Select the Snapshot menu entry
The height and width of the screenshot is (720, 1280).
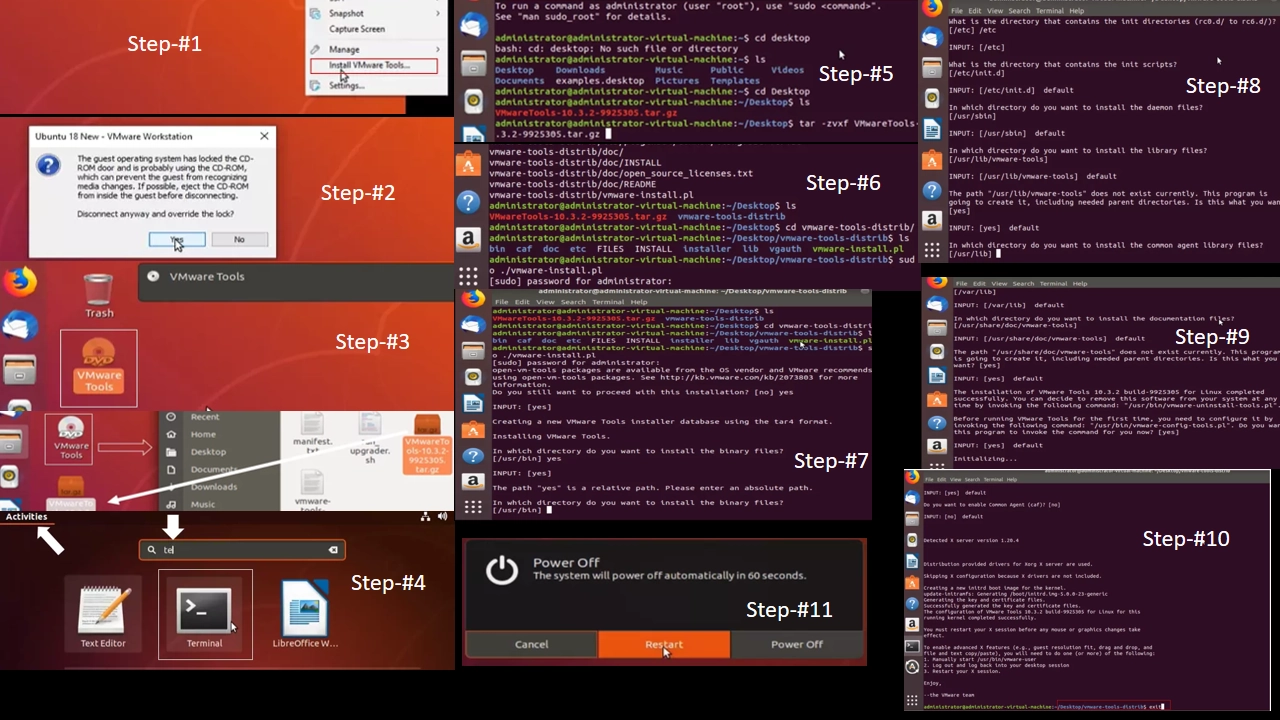(346, 13)
